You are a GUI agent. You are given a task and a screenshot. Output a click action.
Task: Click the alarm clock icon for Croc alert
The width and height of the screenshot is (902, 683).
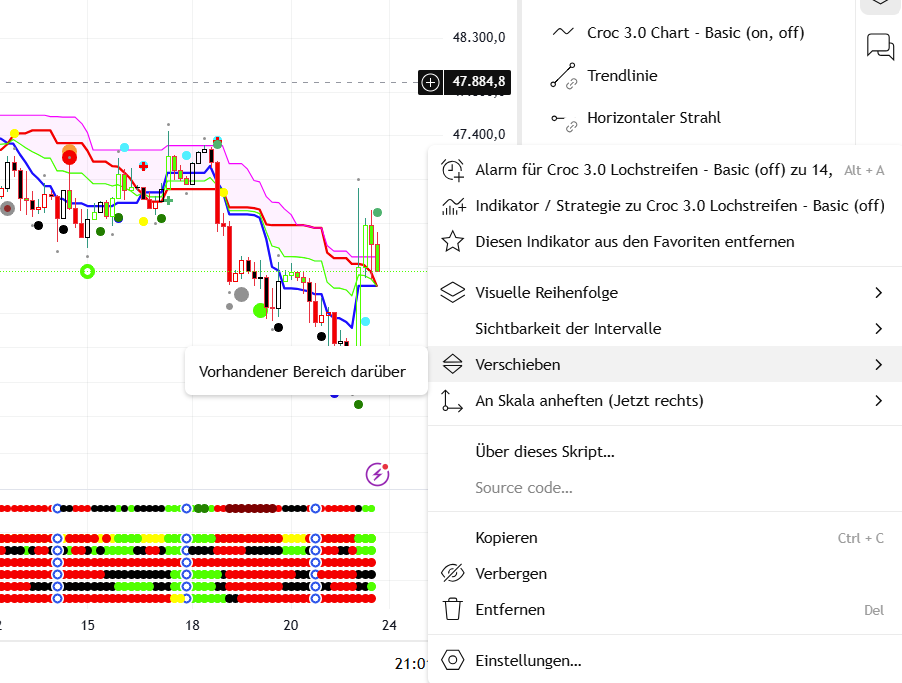coord(453,170)
